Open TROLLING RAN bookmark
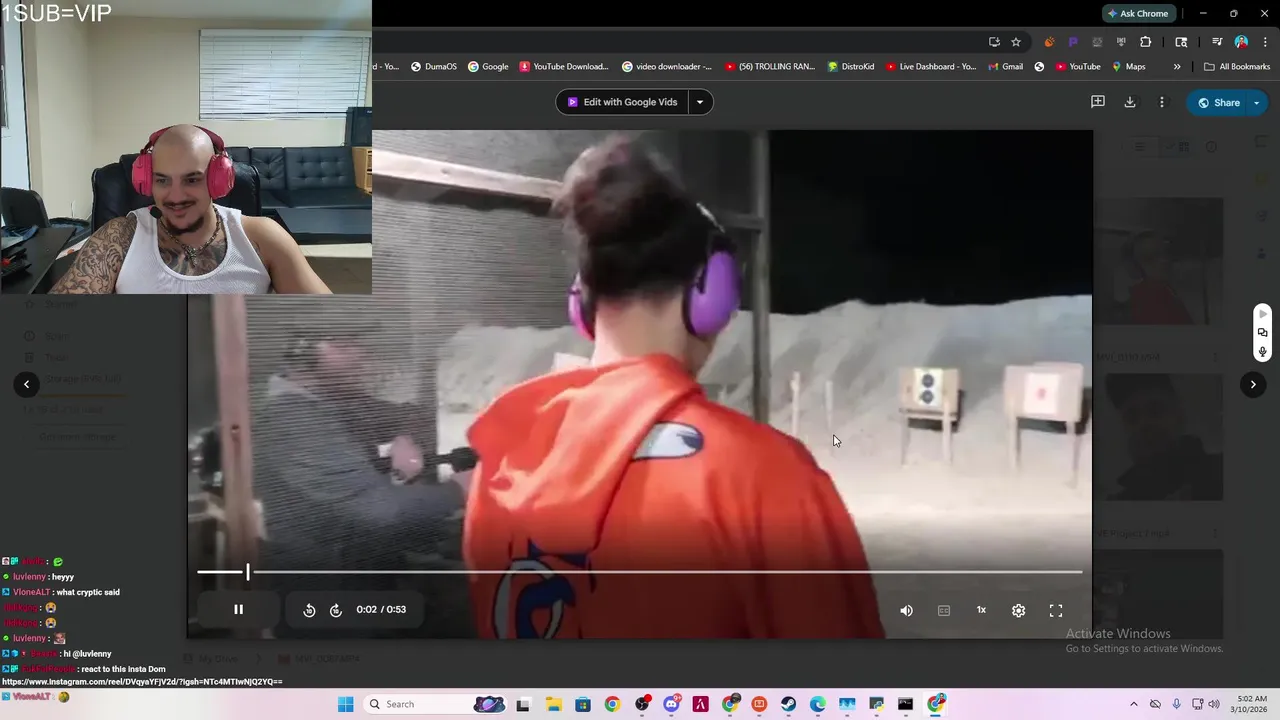This screenshot has height=720, width=1280. [770, 67]
